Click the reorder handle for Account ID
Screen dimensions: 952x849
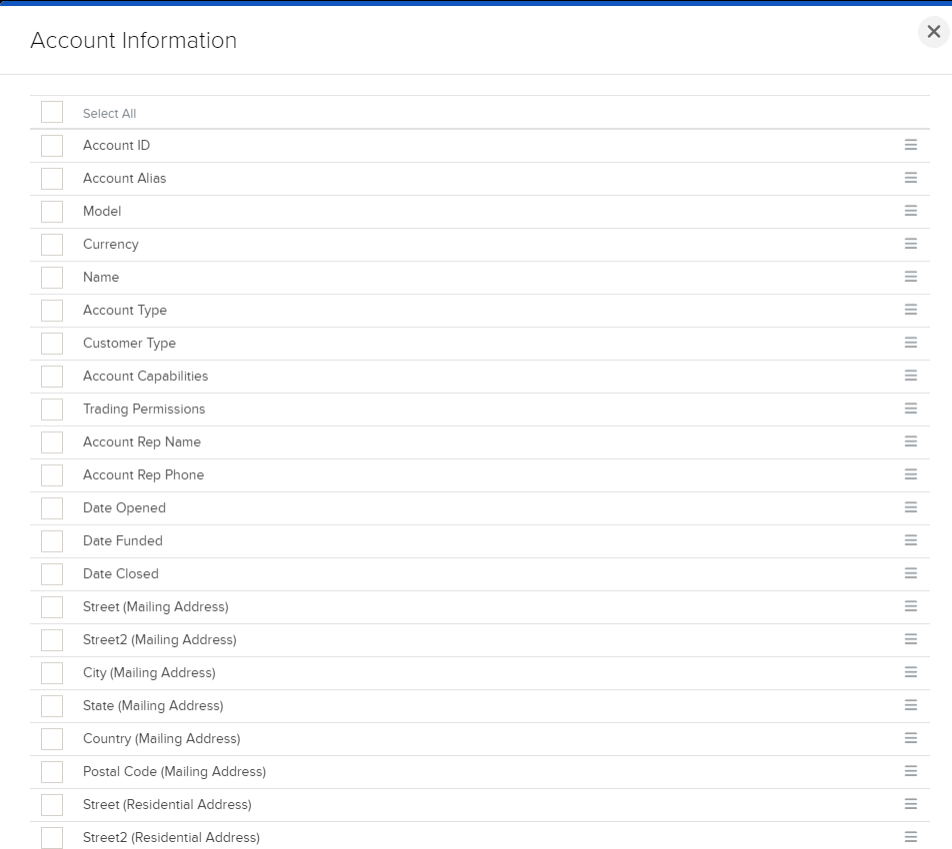point(911,145)
